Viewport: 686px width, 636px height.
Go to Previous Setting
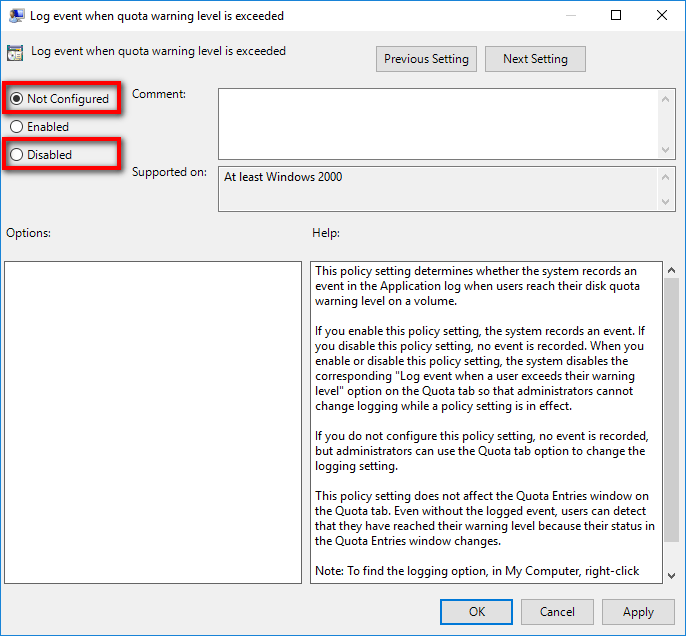pos(426,59)
